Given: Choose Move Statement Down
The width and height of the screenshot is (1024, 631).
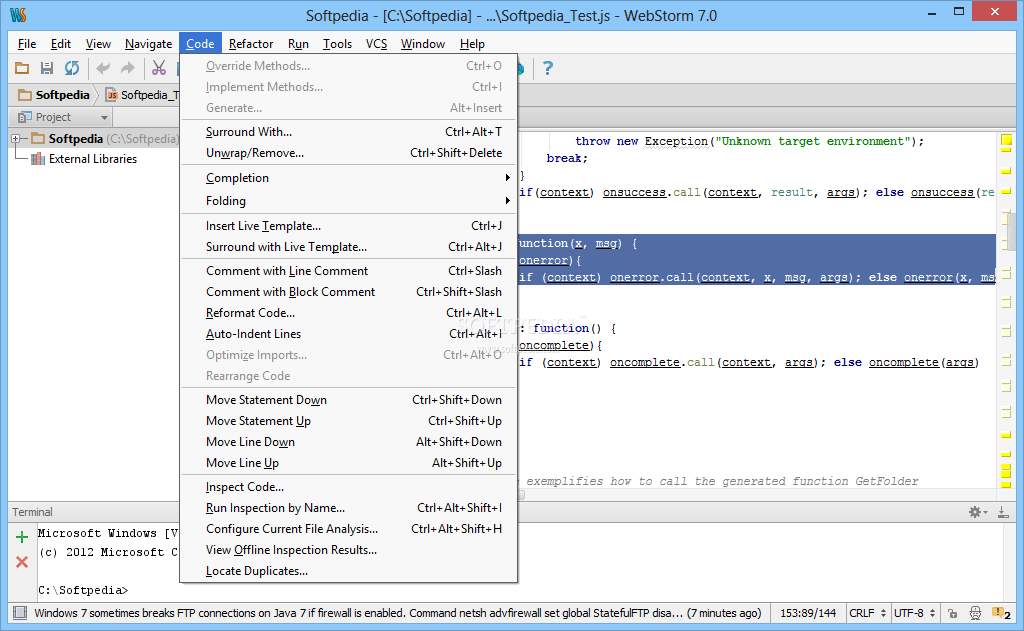Looking at the screenshot, I should [x=349, y=400].
